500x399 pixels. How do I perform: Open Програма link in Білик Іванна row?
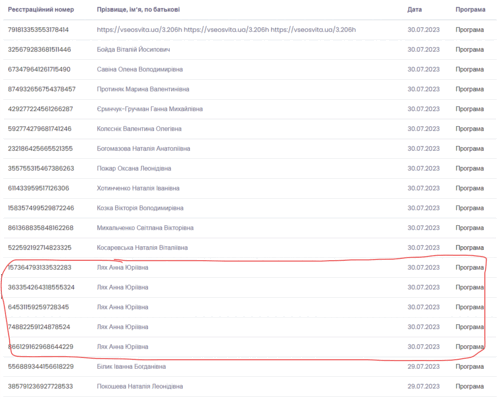click(x=470, y=367)
